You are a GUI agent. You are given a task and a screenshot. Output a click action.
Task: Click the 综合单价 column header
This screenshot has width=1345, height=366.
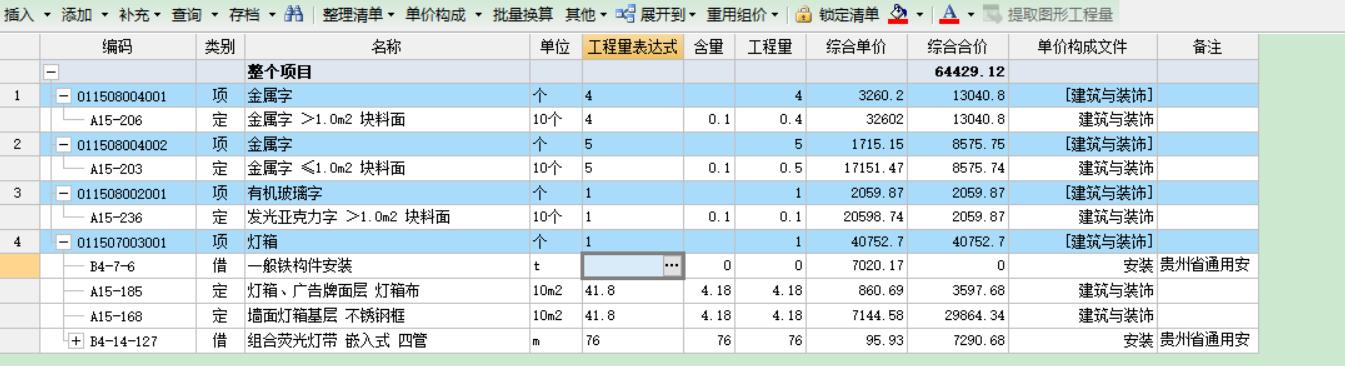pos(857,47)
